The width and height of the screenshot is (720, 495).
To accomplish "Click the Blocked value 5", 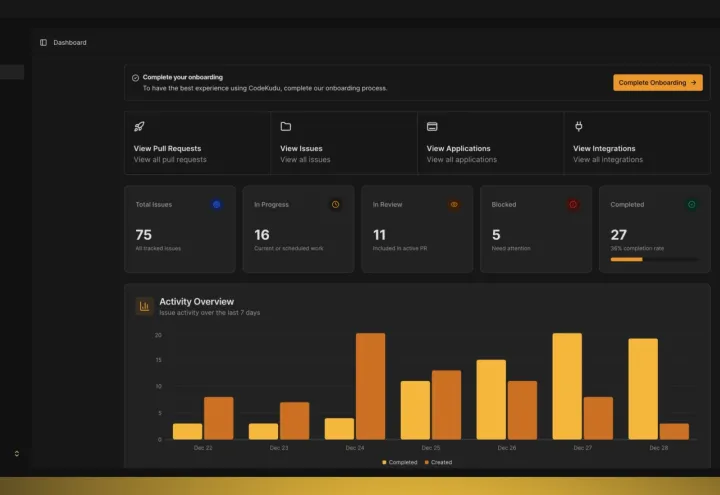I will tap(496, 235).
